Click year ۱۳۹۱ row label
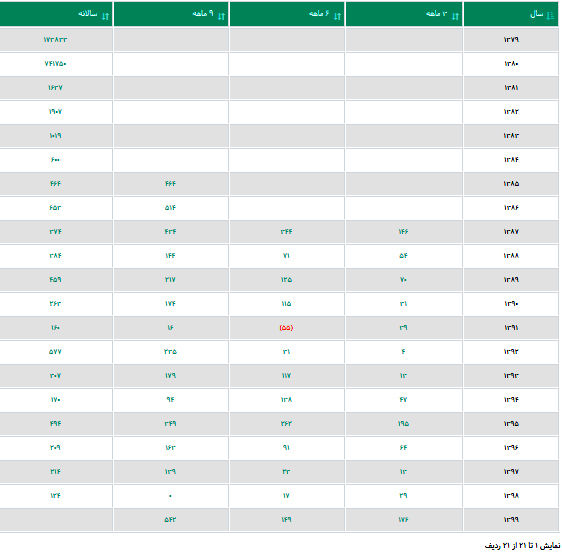 click(511, 328)
